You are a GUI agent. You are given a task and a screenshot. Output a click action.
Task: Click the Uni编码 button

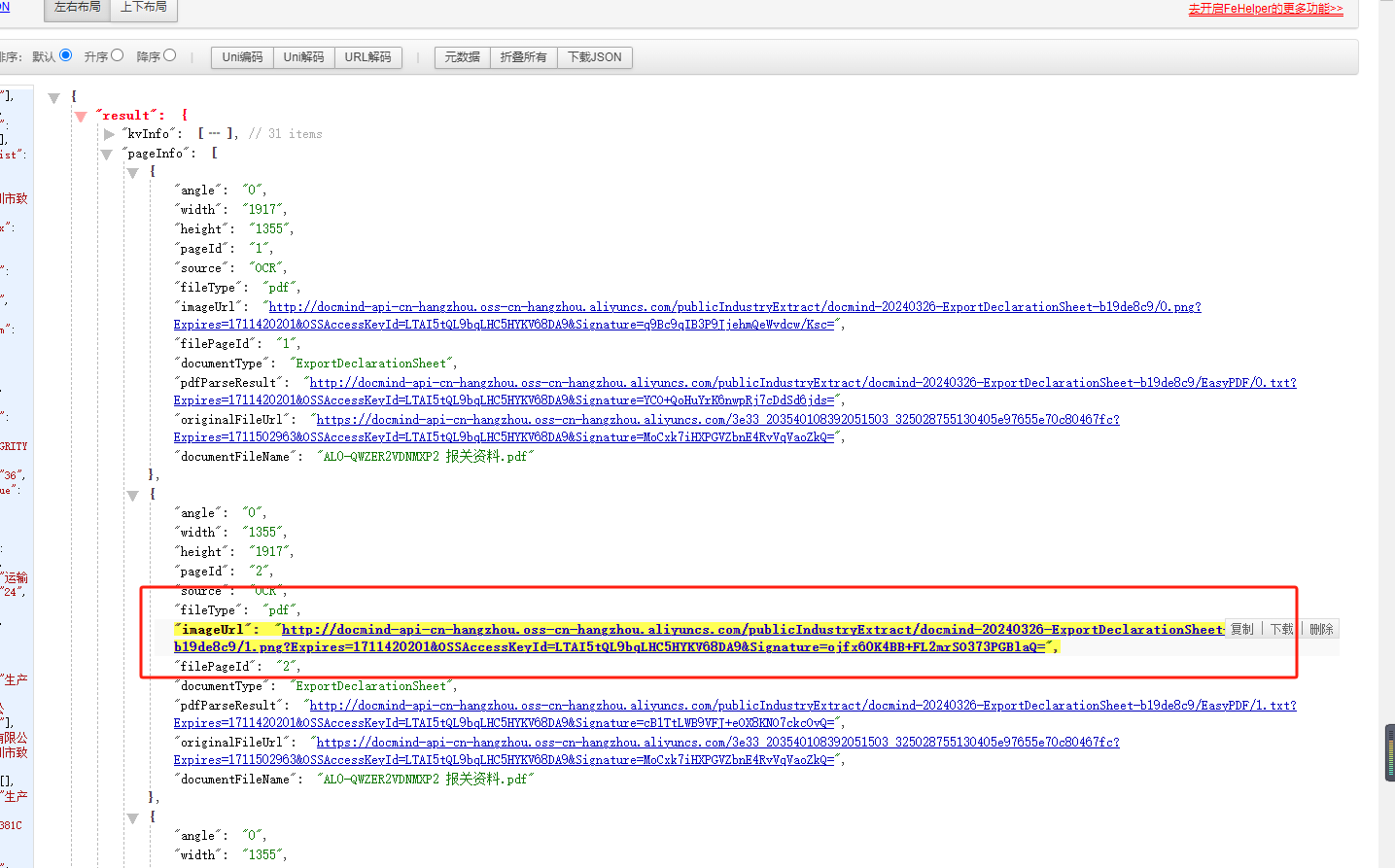(242, 57)
